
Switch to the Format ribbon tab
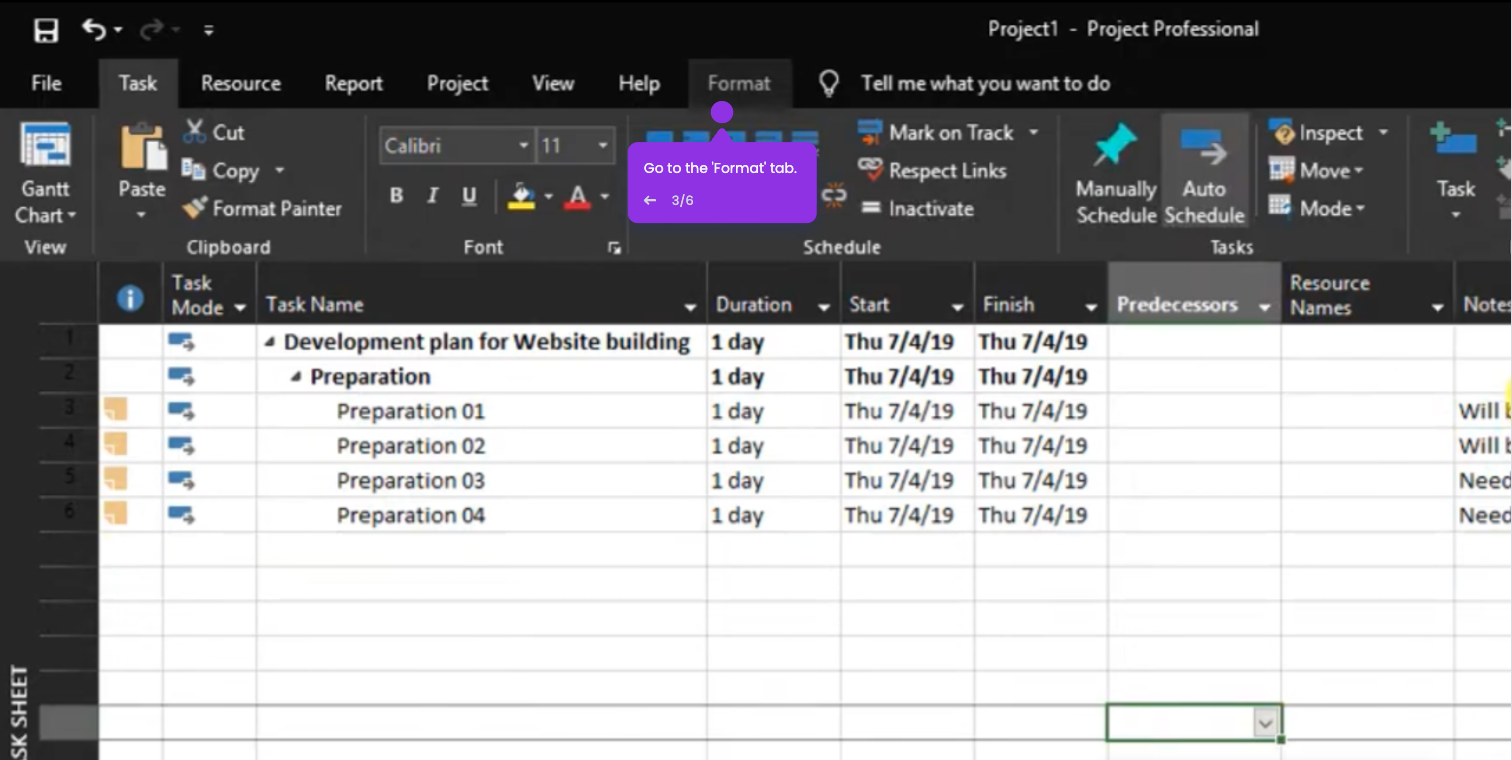click(x=739, y=84)
